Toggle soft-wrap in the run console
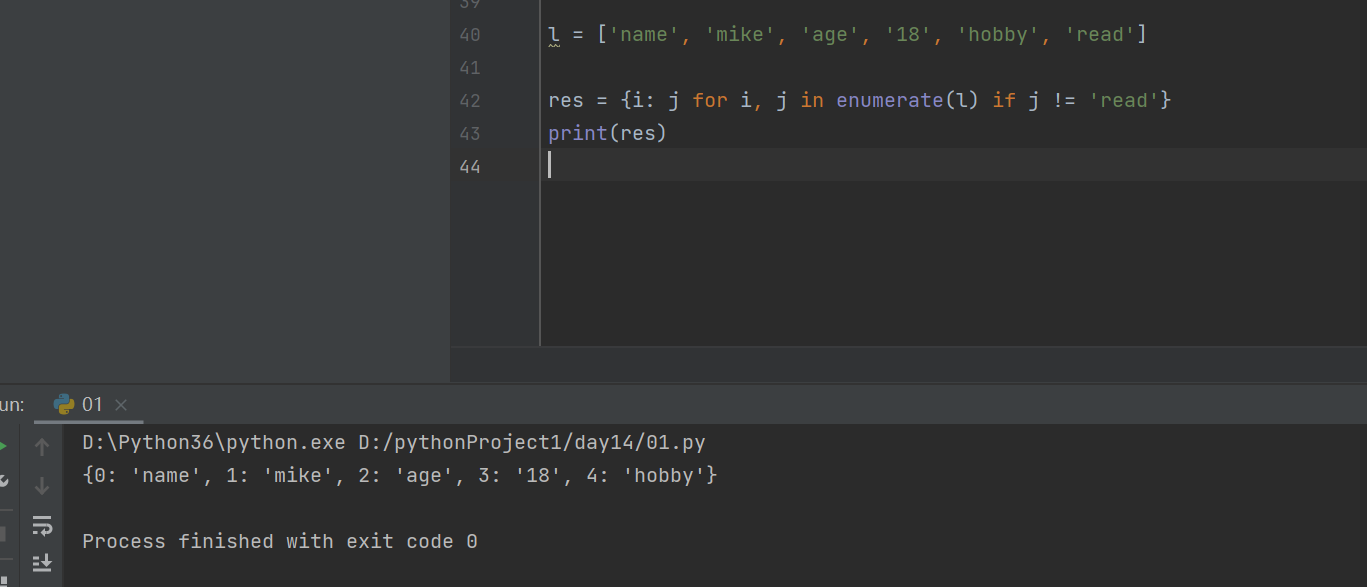This screenshot has width=1367, height=587. pos(42,525)
